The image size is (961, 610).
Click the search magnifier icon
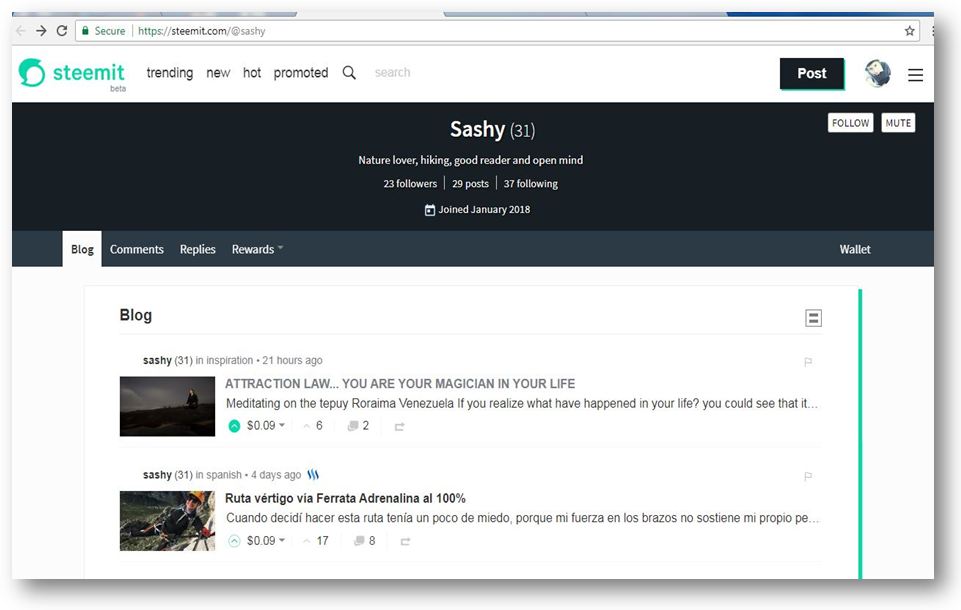tap(349, 73)
